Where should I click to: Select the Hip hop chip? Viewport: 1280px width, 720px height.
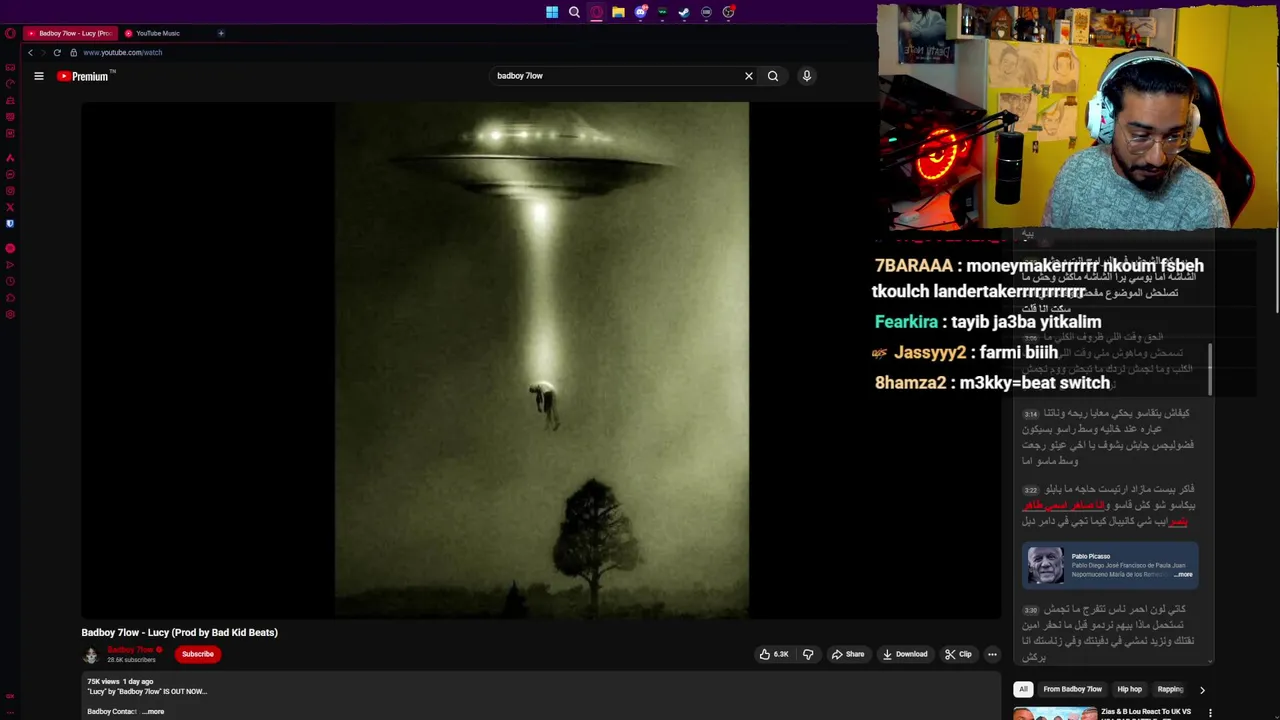pos(1129,689)
